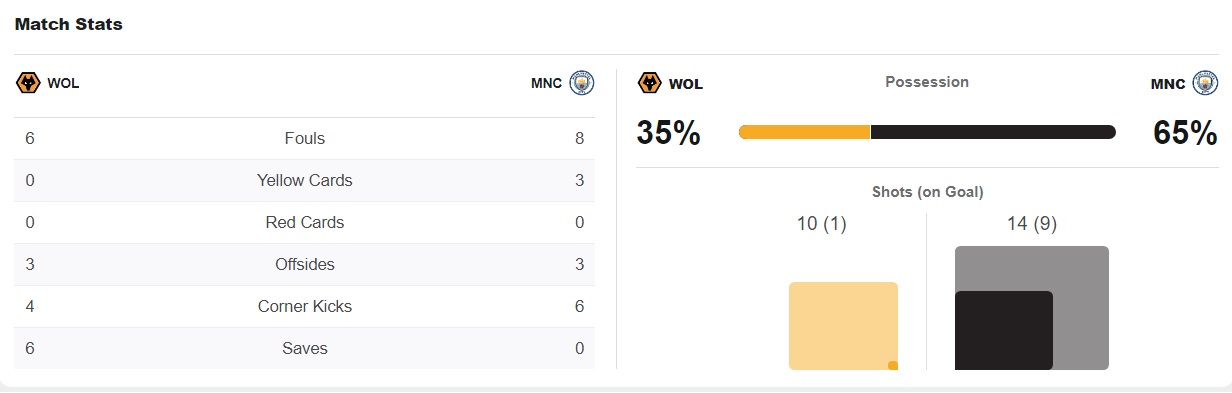The height and width of the screenshot is (393, 1232).
Task: Select the Corner Kicks stat row
Action: (x=305, y=307)
